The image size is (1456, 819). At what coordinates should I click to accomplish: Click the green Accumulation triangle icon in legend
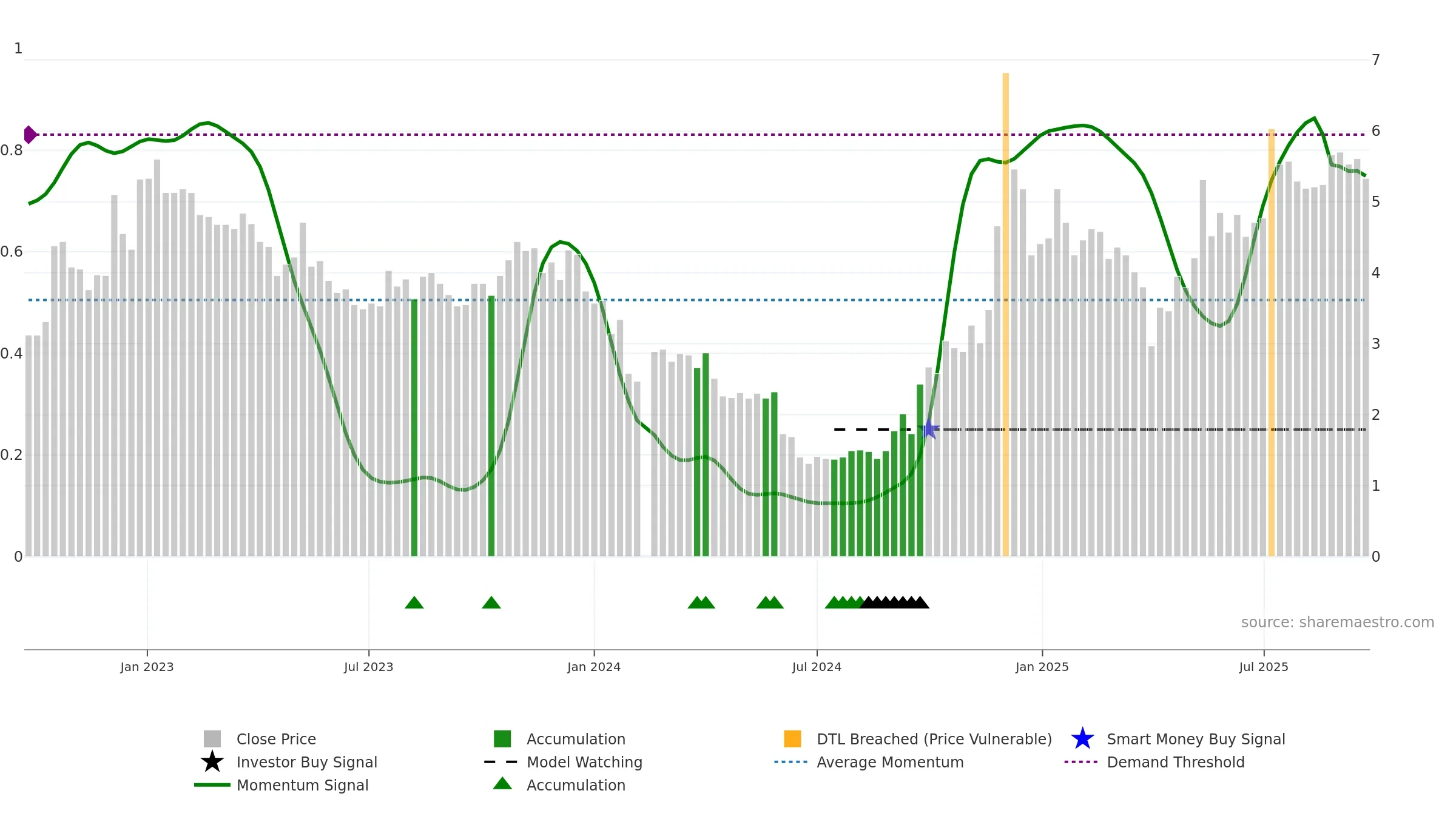click(x=502, y=784)
